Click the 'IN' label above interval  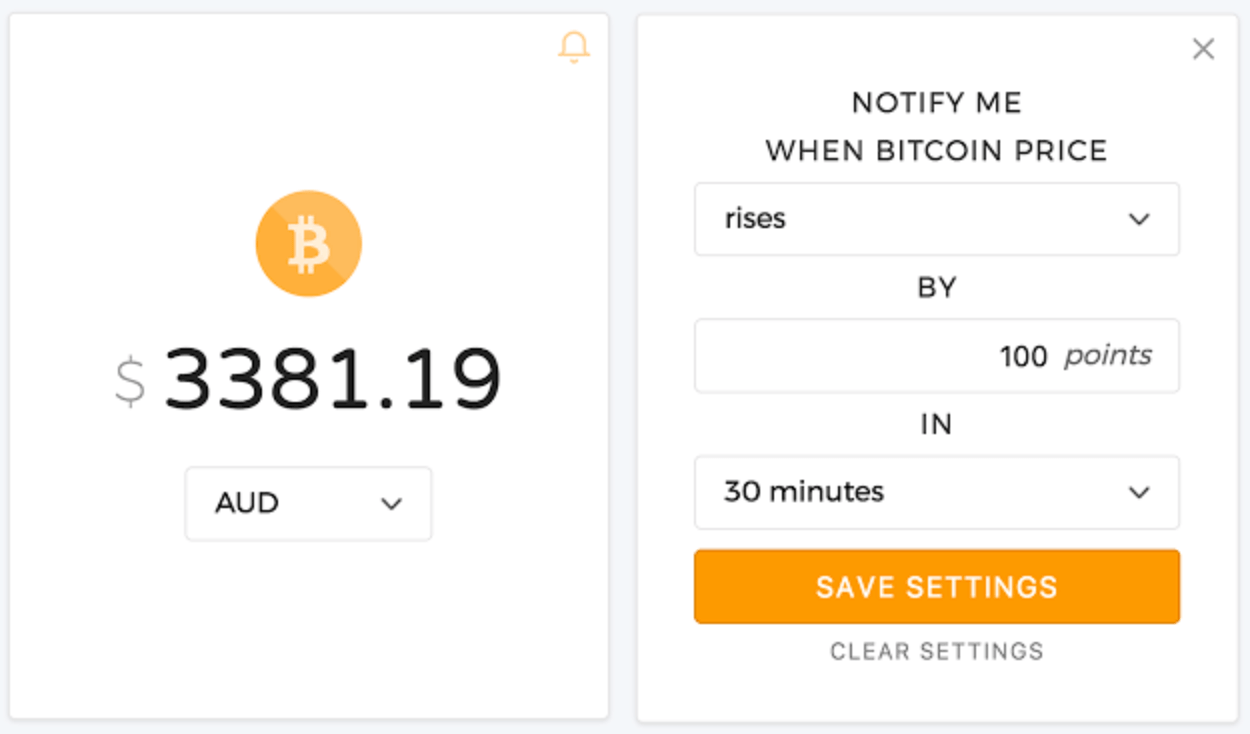(x=936, y=425)
